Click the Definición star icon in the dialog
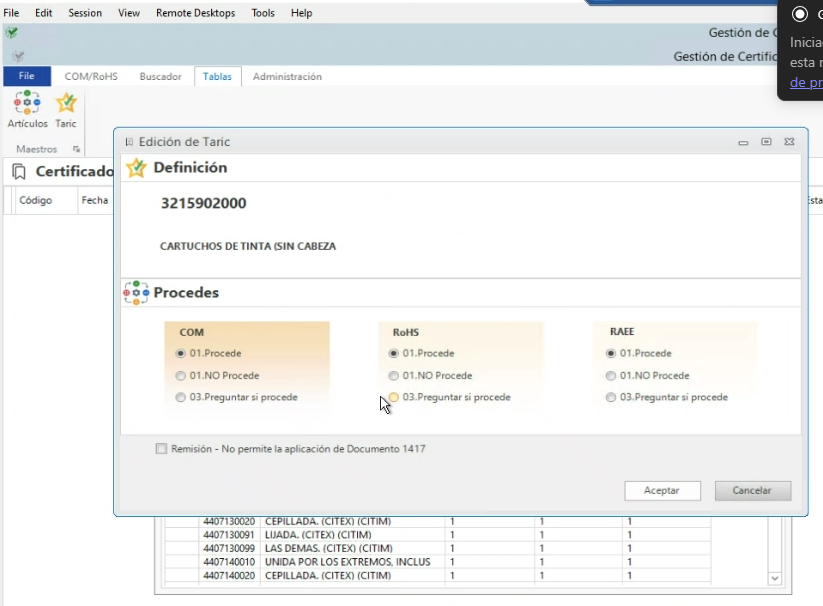Screen dimensions: 823x606 (136, 168)
